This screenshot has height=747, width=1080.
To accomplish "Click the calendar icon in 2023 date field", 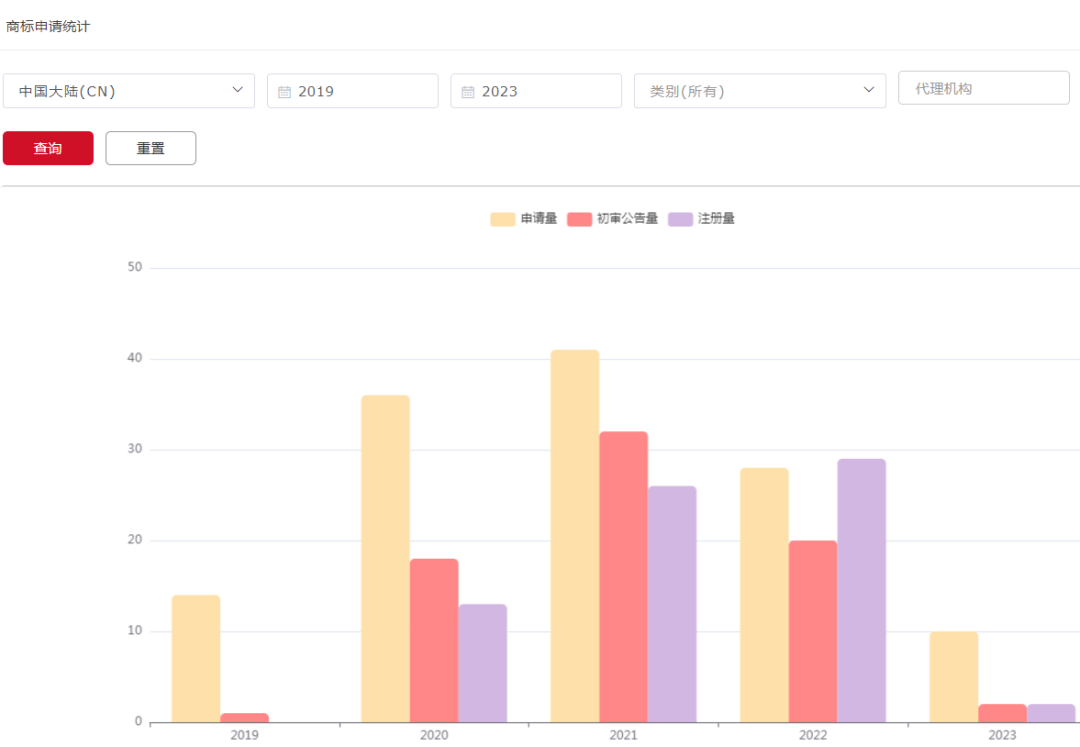I will (468, 92).
